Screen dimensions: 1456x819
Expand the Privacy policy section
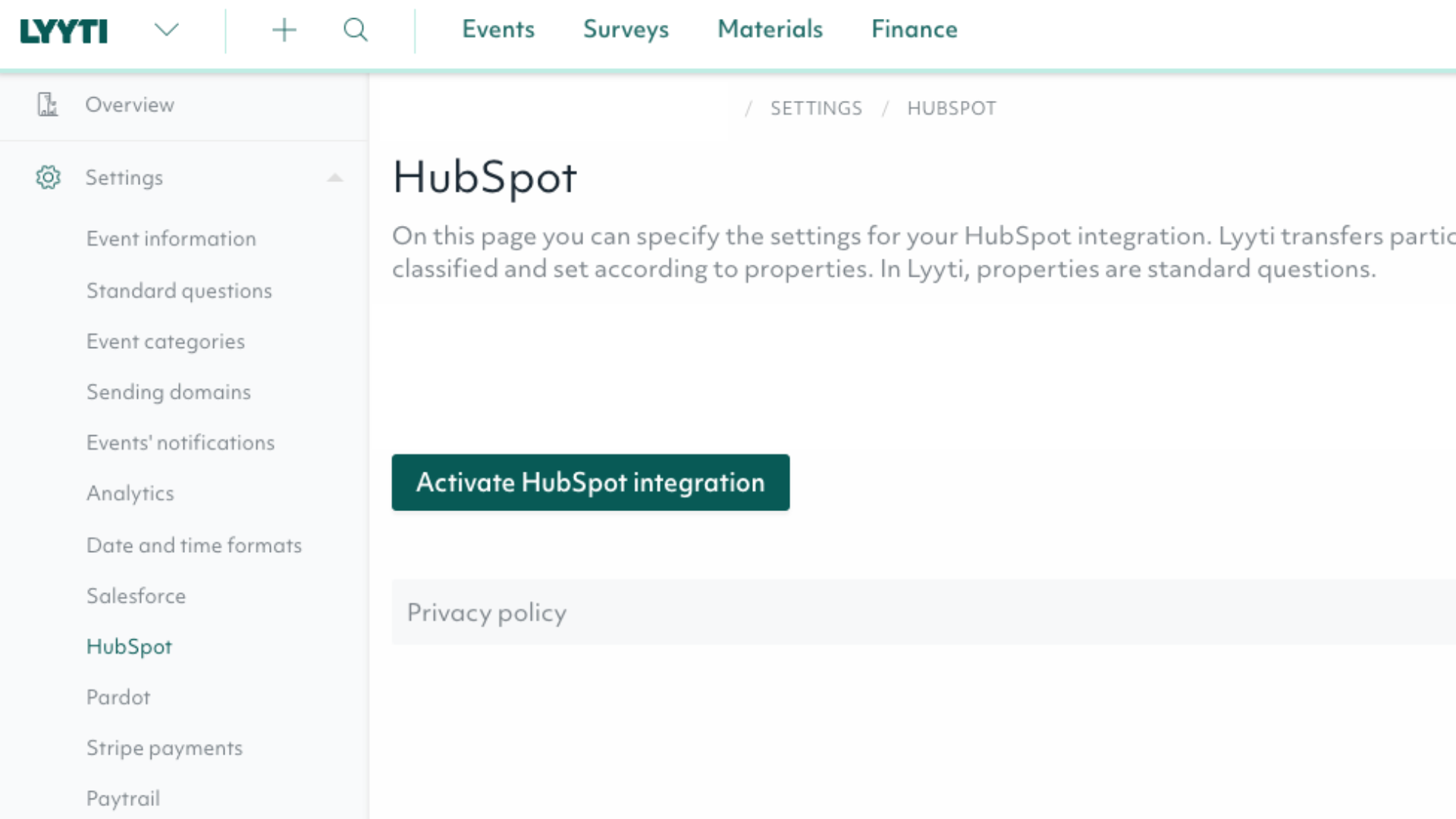click(486, 612)
